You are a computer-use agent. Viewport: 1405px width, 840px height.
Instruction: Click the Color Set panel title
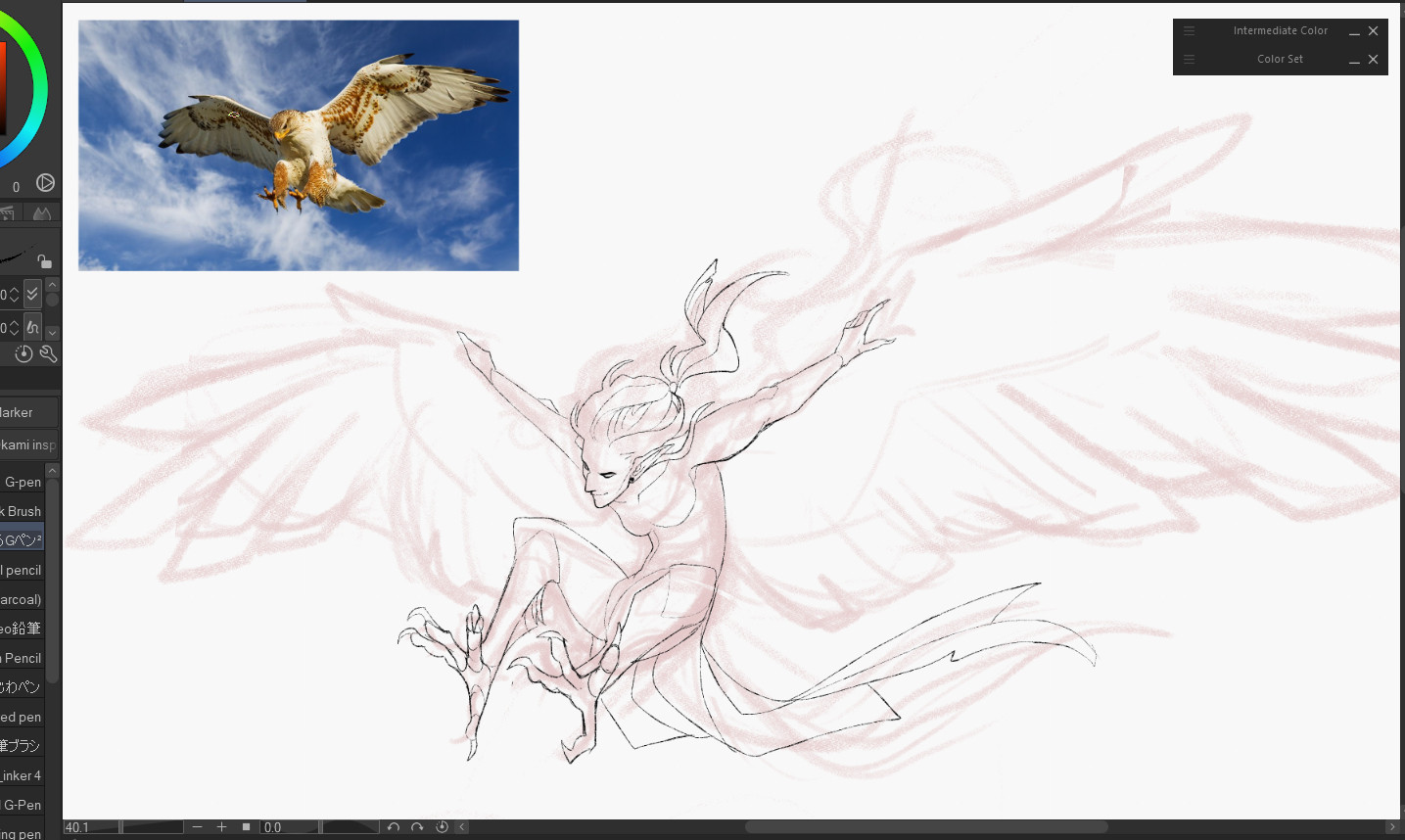point(1281,60)
